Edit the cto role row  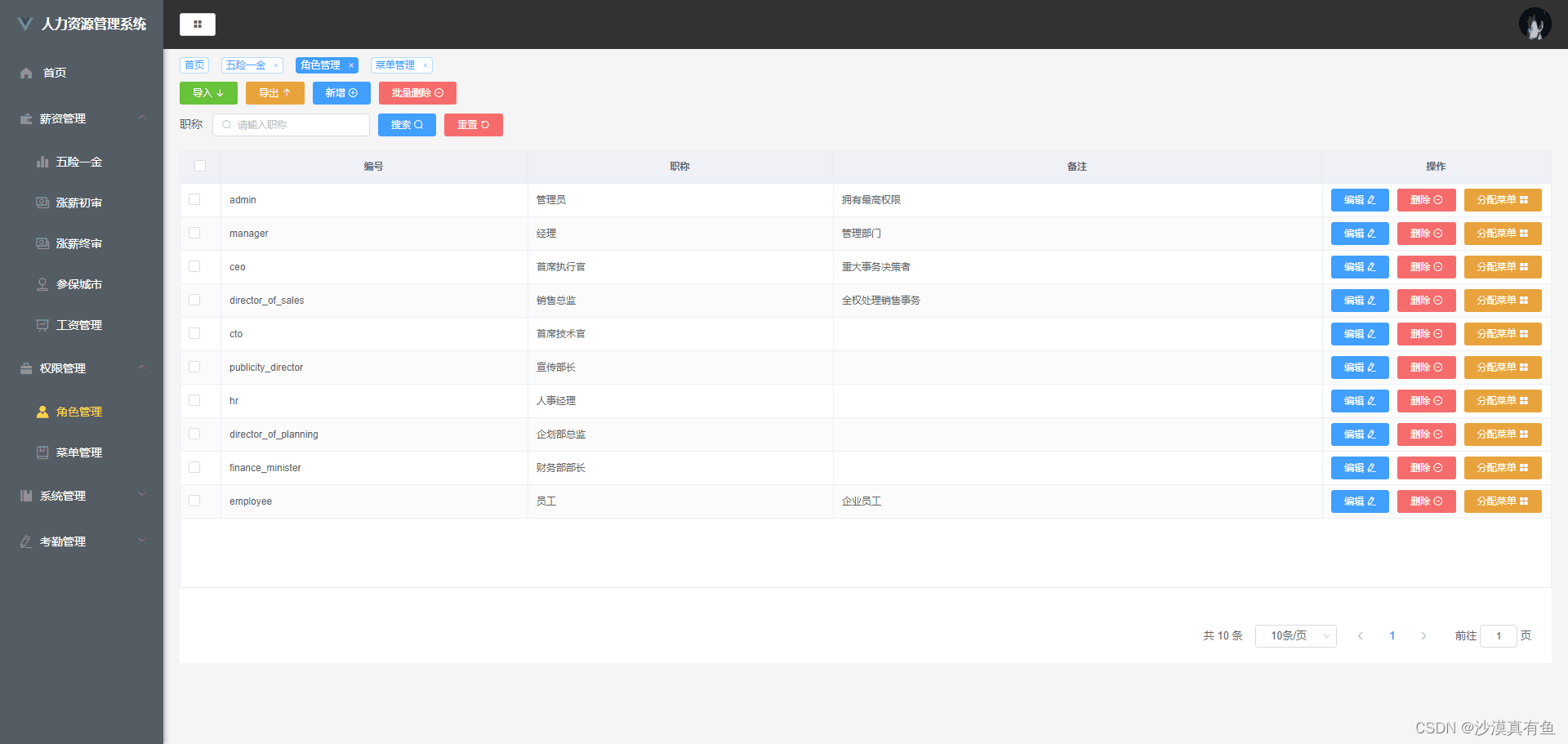(1360, 334)
